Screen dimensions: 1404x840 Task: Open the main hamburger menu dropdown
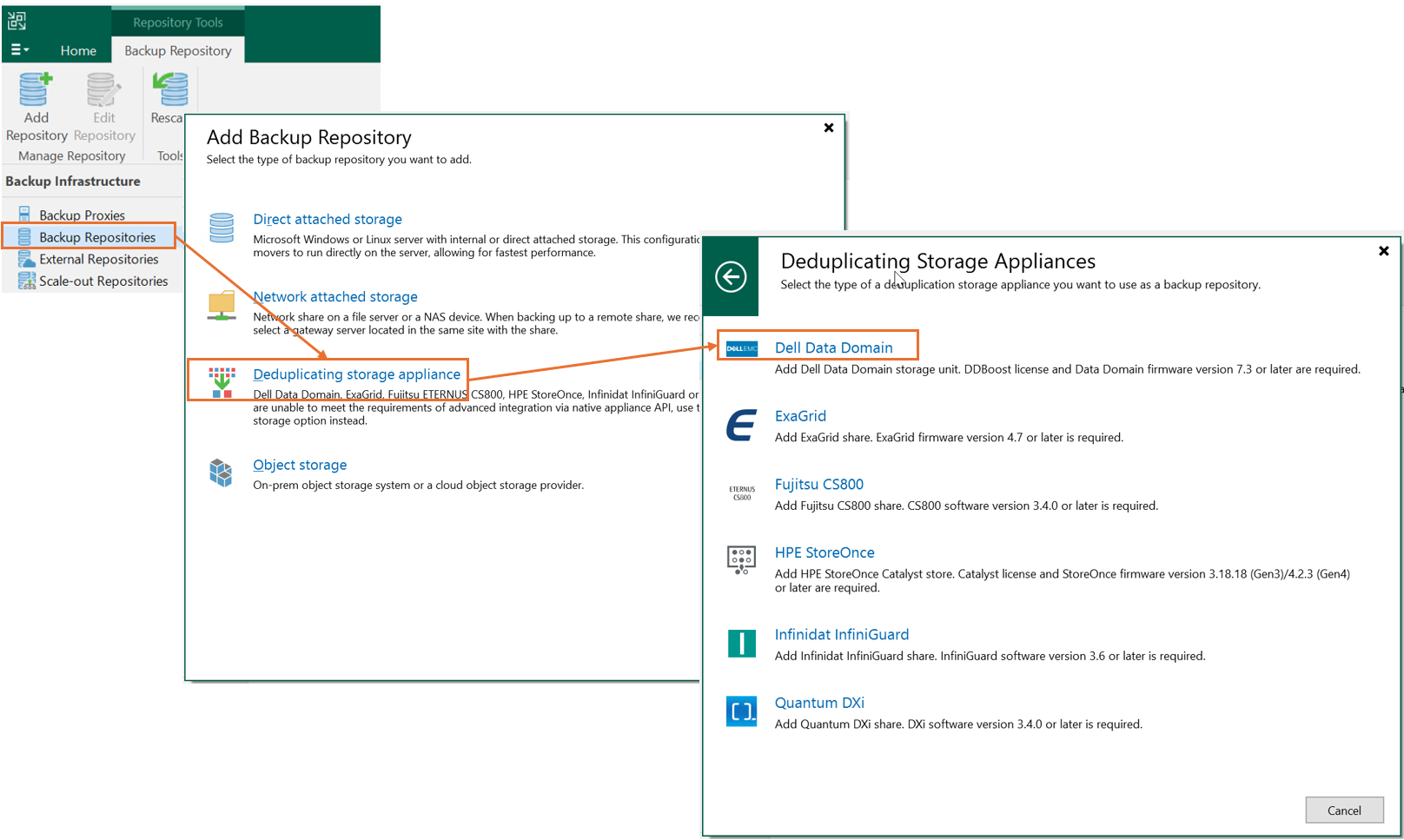point(20,50)
